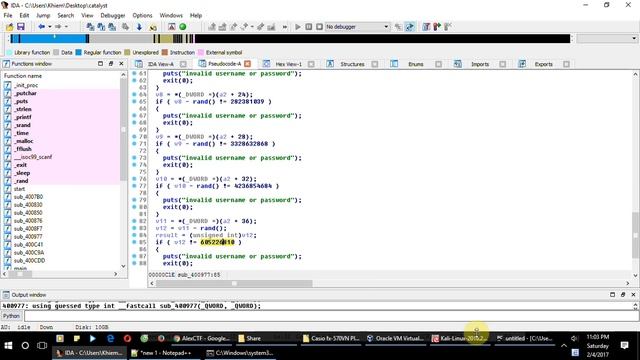This screenshot has height=360, width=640.
Task: Expand the forward-arrow history dropdown
Action: pos(66,27)
